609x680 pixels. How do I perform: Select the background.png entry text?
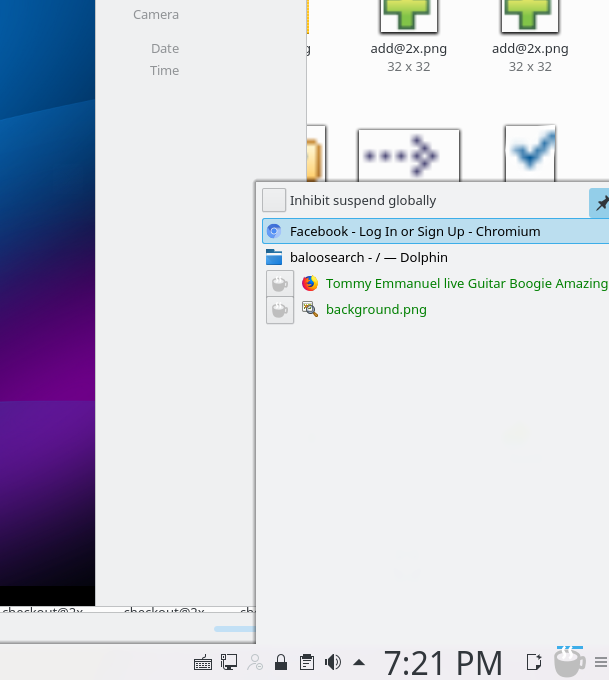coord(376,310)
